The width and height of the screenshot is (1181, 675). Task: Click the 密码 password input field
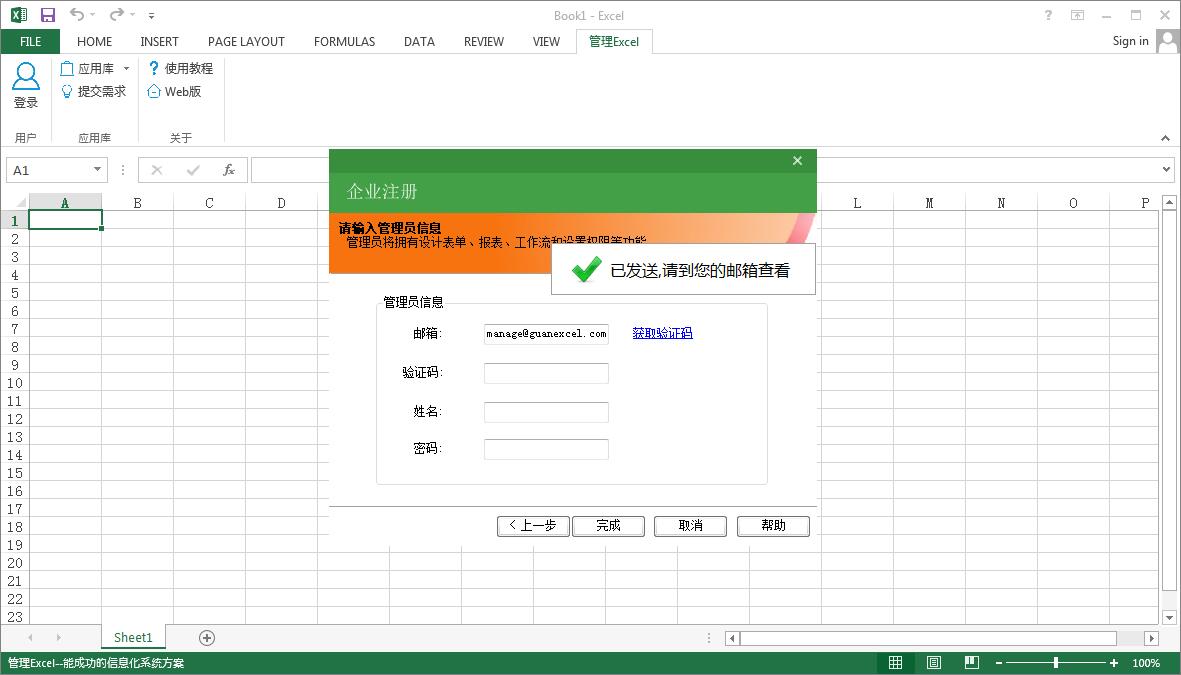[546, 449]
